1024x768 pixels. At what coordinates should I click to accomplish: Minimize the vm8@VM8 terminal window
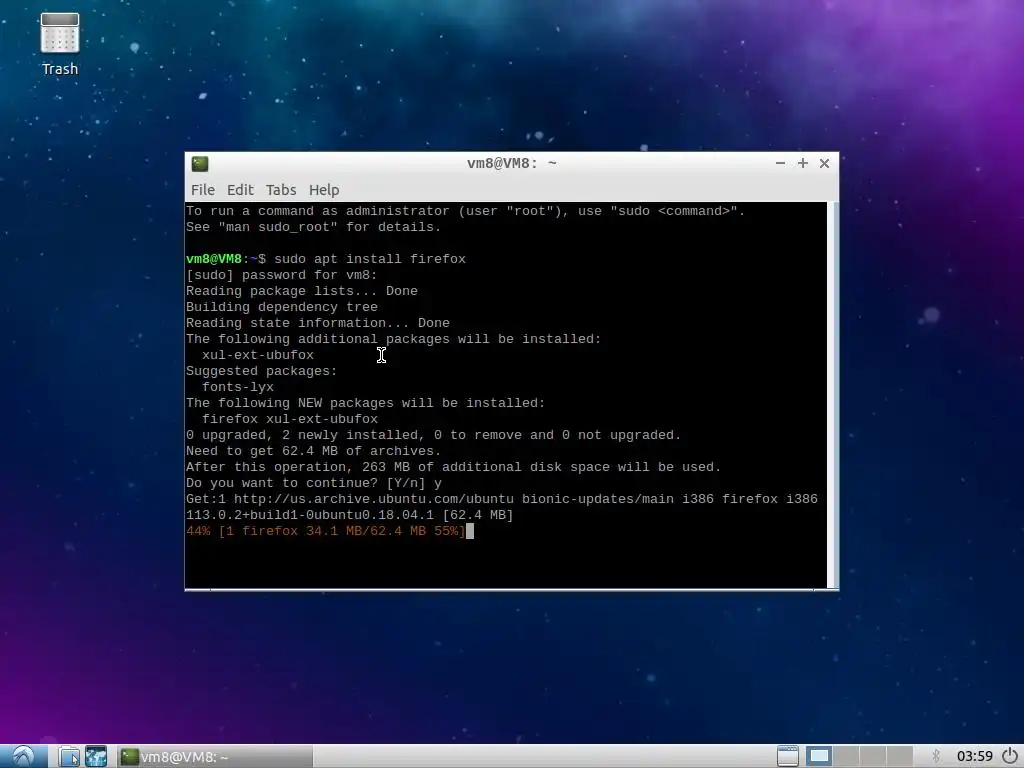780,163
